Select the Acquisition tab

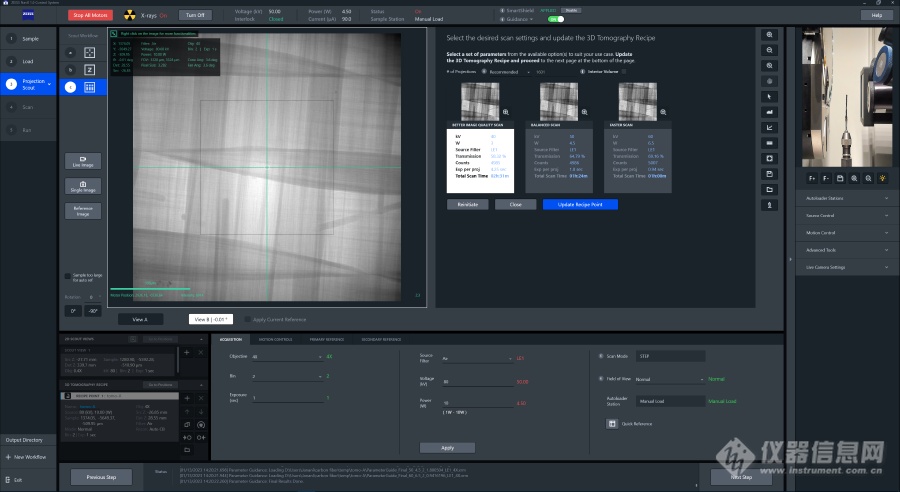231,339
